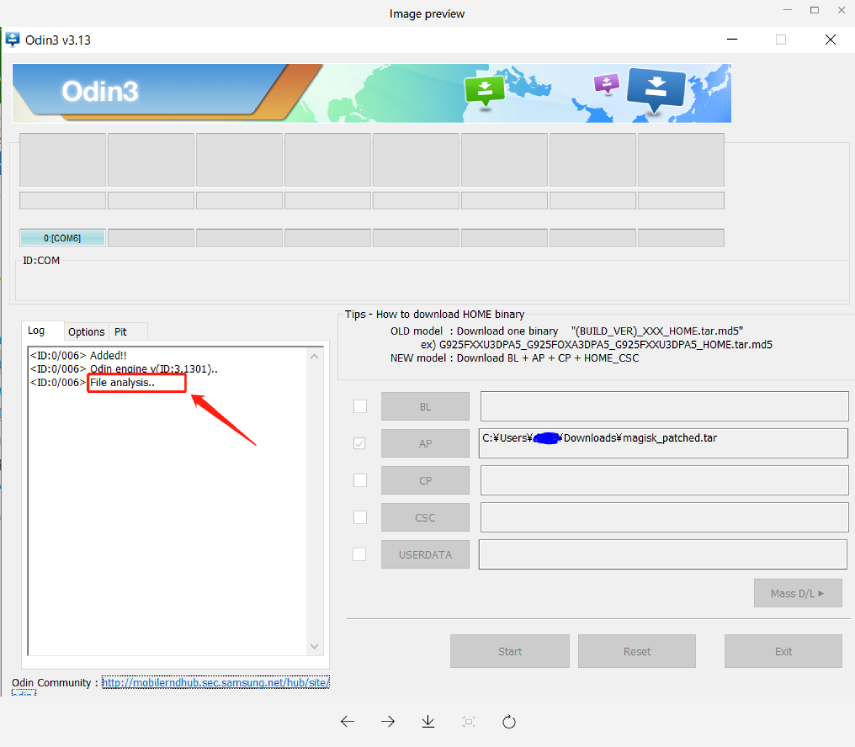The height and width of the screenshot is (747, 855).
Task: Select the 0:[COM6] port box
Action: pos(62,238)
